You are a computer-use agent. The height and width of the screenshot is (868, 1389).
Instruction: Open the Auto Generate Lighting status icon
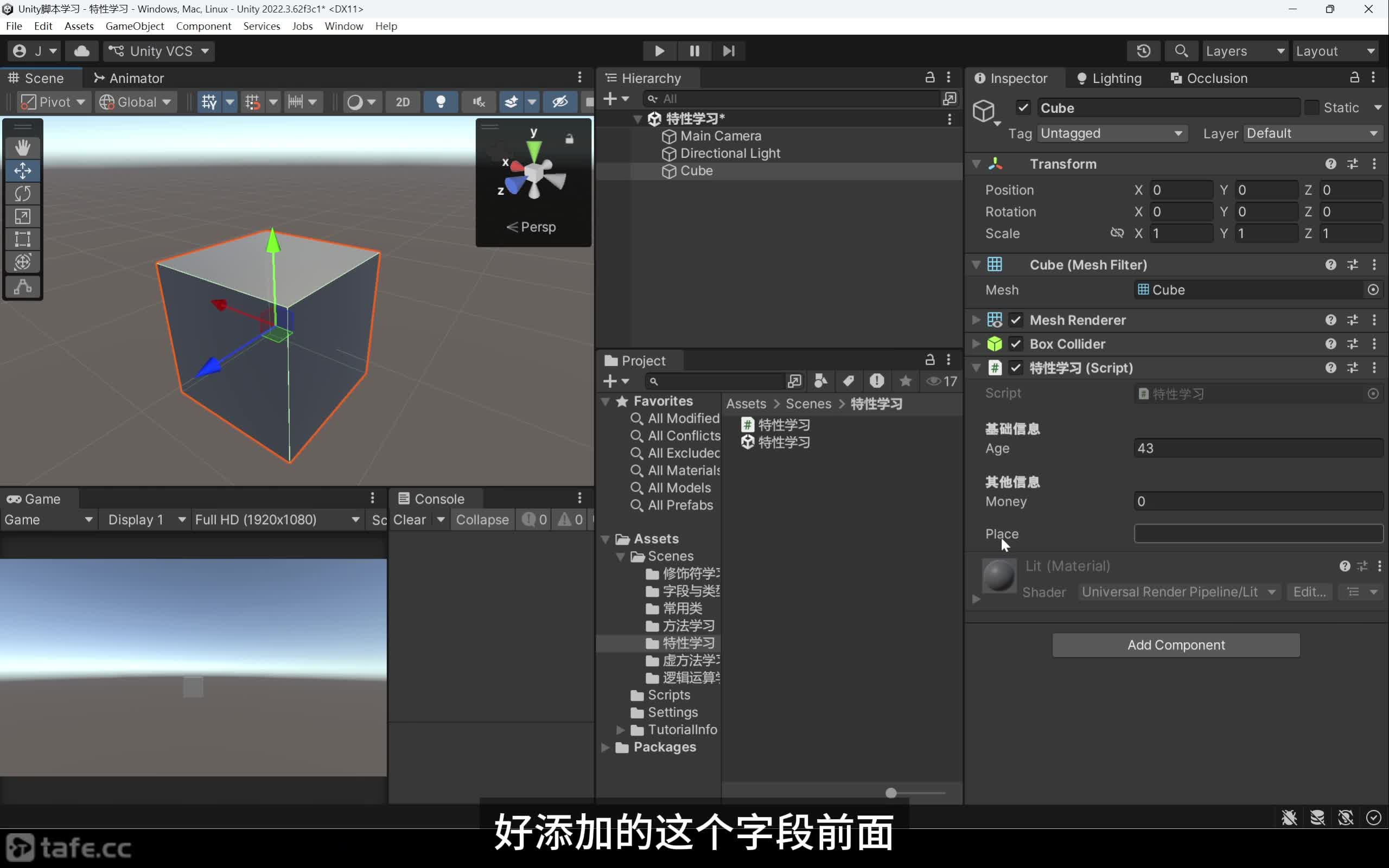tap(1346, 818)
